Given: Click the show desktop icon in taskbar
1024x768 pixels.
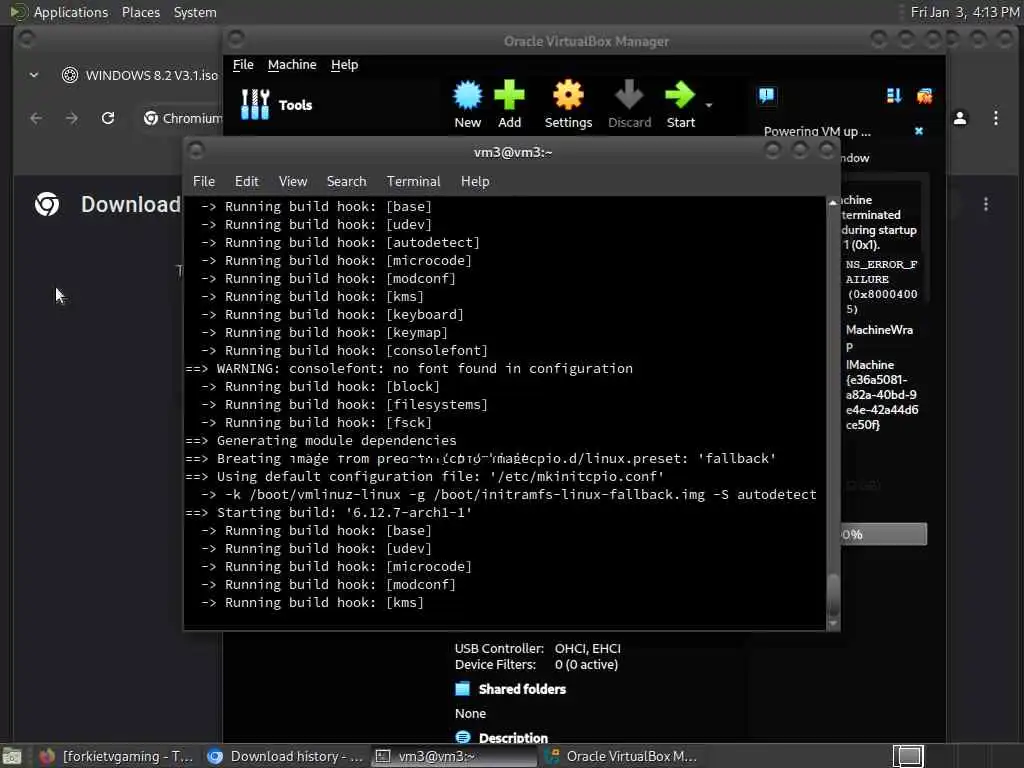Looking at the screenshot, I should coord(12,756).
